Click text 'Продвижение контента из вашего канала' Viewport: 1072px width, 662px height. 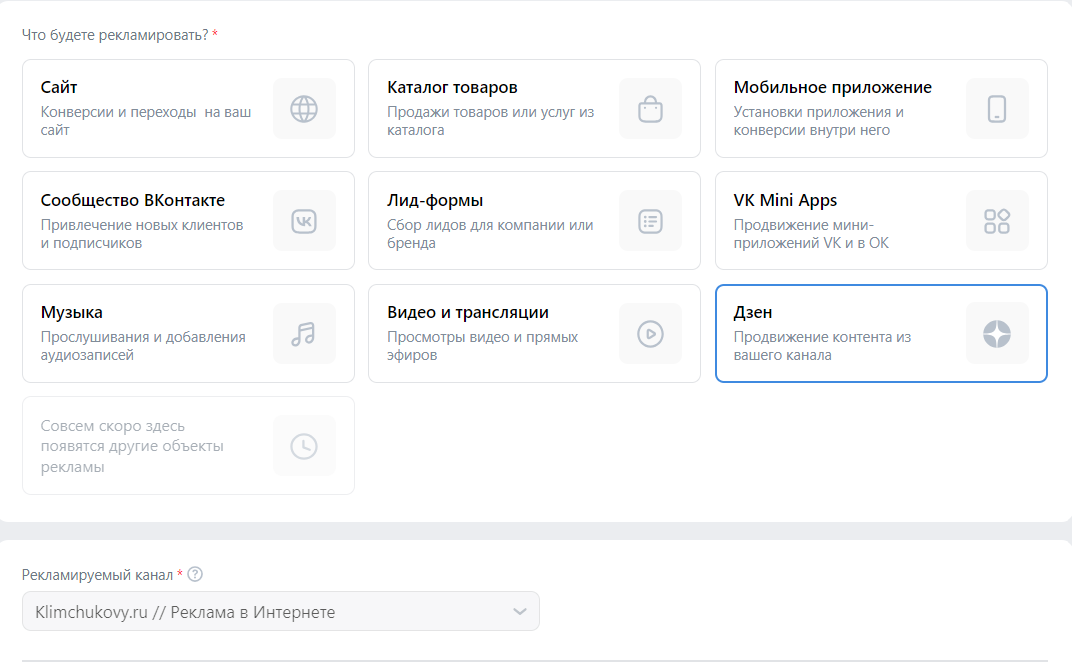point(822,345)
